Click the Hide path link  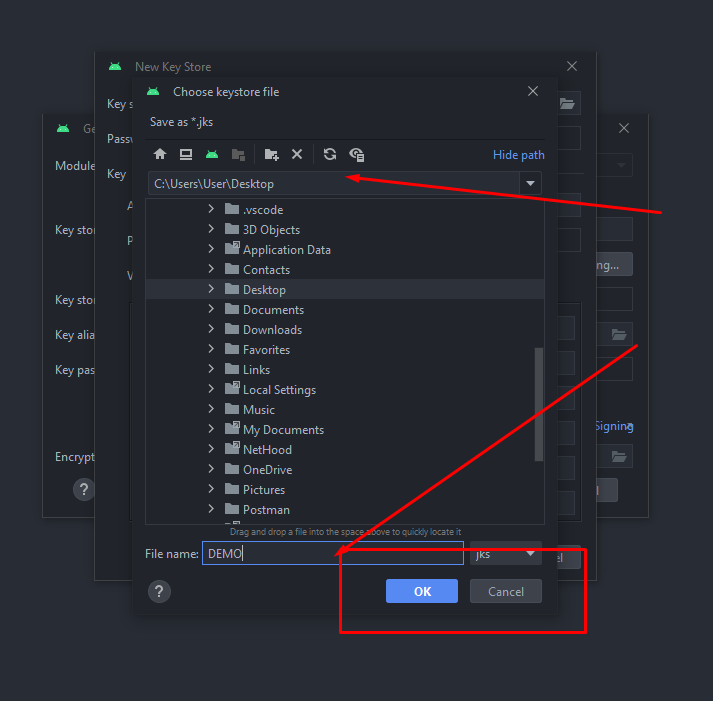click(518, 155)
